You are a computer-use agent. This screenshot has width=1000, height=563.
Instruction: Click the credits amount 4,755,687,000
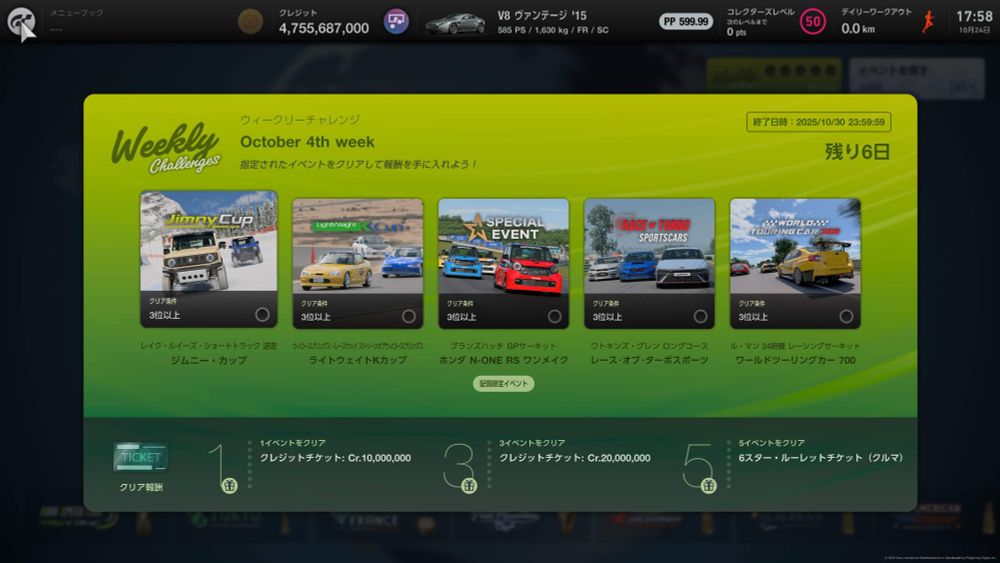tap(324, 28)
